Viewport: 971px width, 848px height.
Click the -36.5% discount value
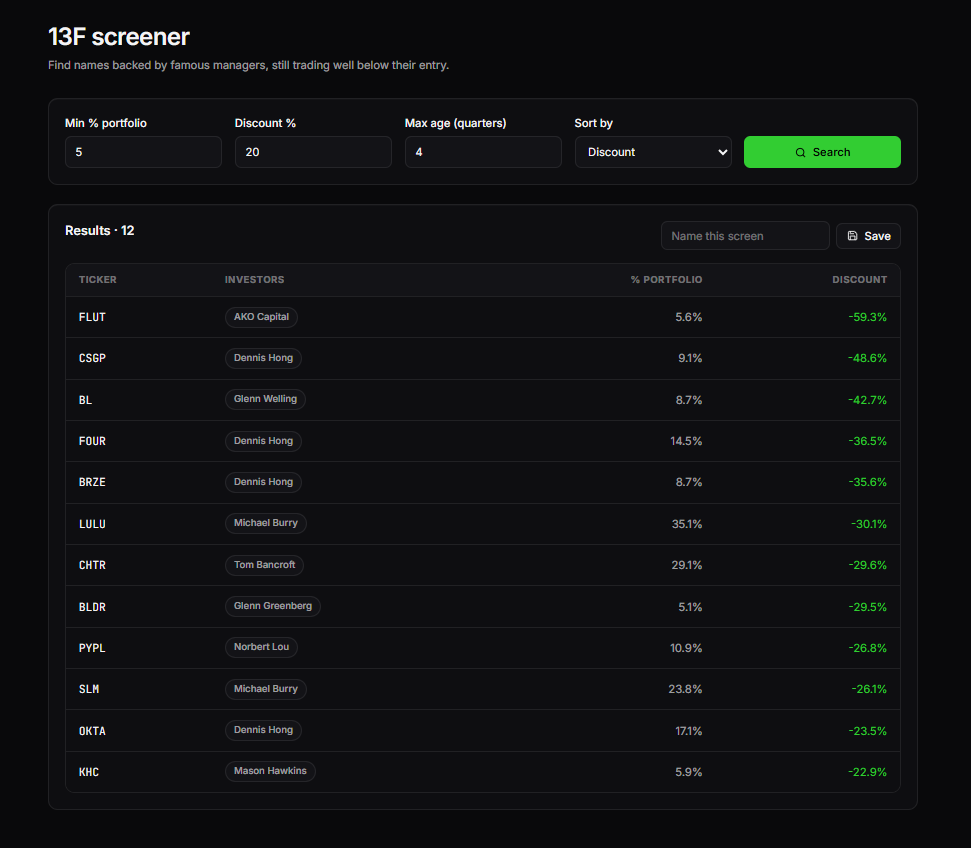coord(867,441)
